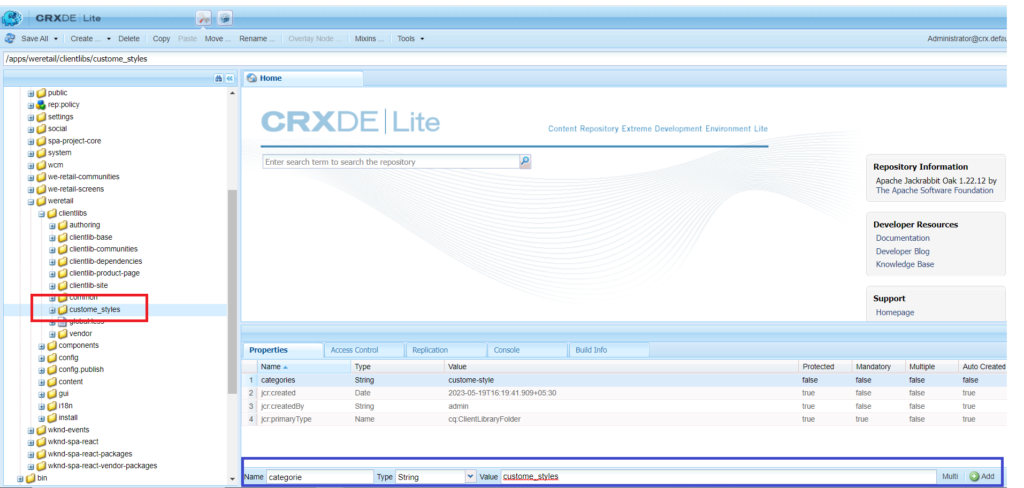Click the package icon in the CRXDE header

click(225, 18)
